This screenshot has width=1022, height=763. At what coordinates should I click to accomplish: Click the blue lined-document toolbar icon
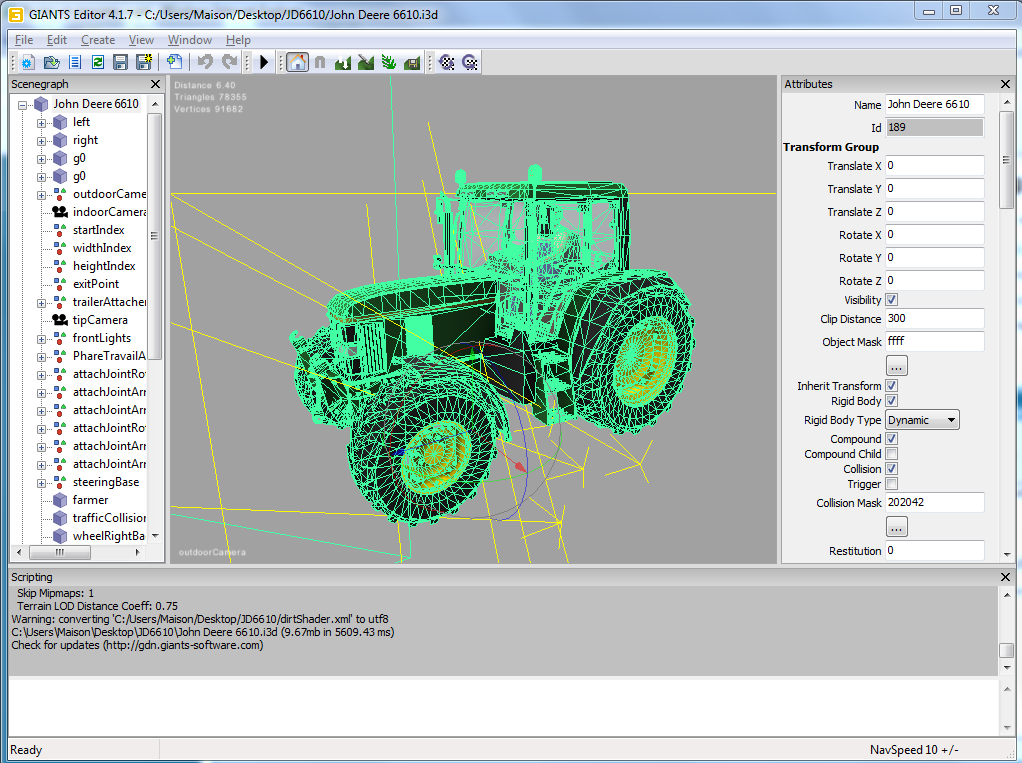point(75,63)
